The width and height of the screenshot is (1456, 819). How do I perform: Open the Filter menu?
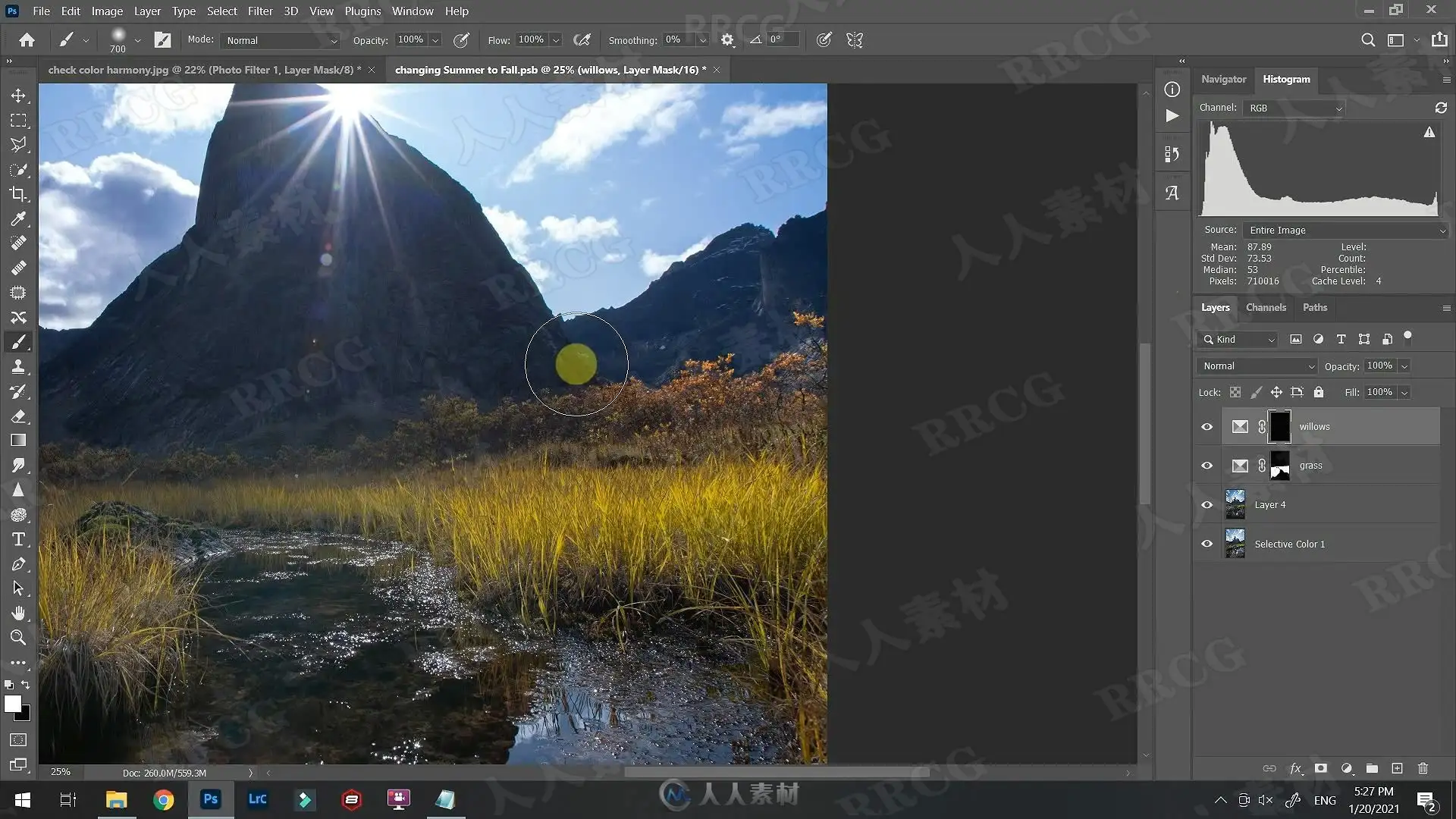pos(260,11)
